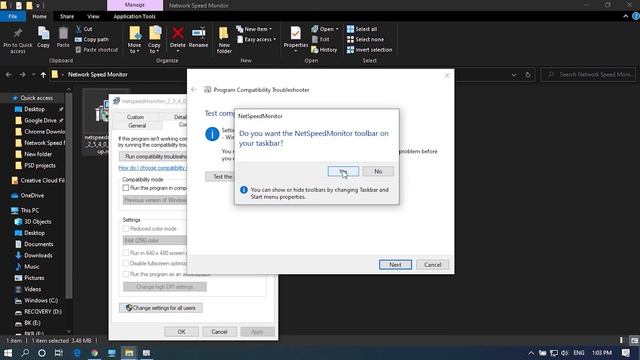
Task: Click Cut in Clipboard group
Action: [x=84, y=29]
